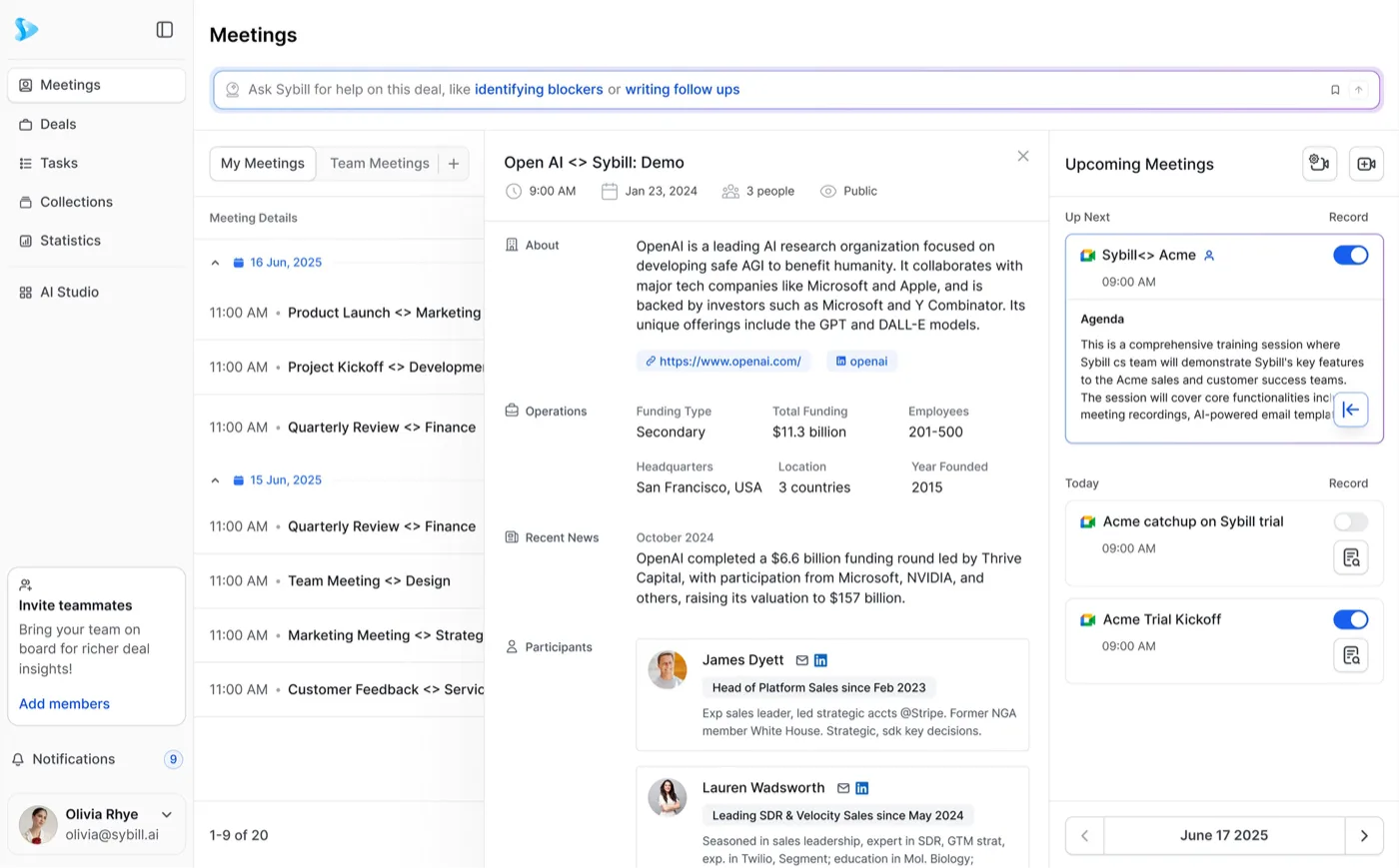Click the send arrow in Ask Sybill bar

click(x=1358, y=90)
